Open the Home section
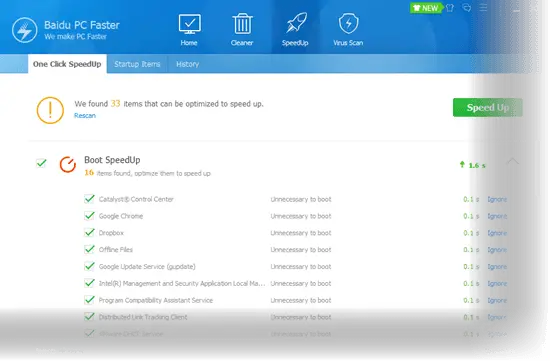This screenshot has height=361, width=550. pyautogui.click(x=189, y=30)
